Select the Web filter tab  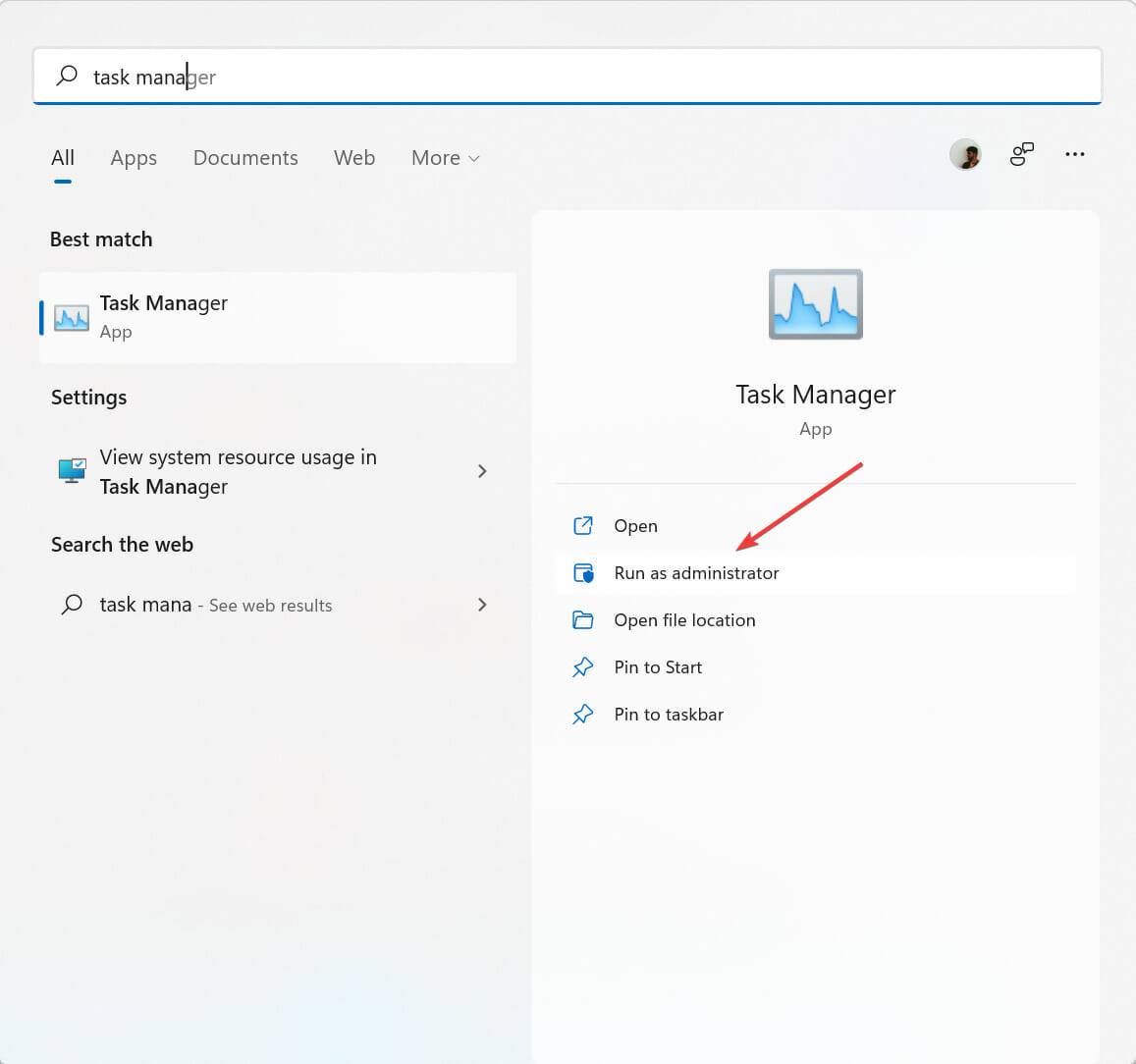[x=354, y=158]
